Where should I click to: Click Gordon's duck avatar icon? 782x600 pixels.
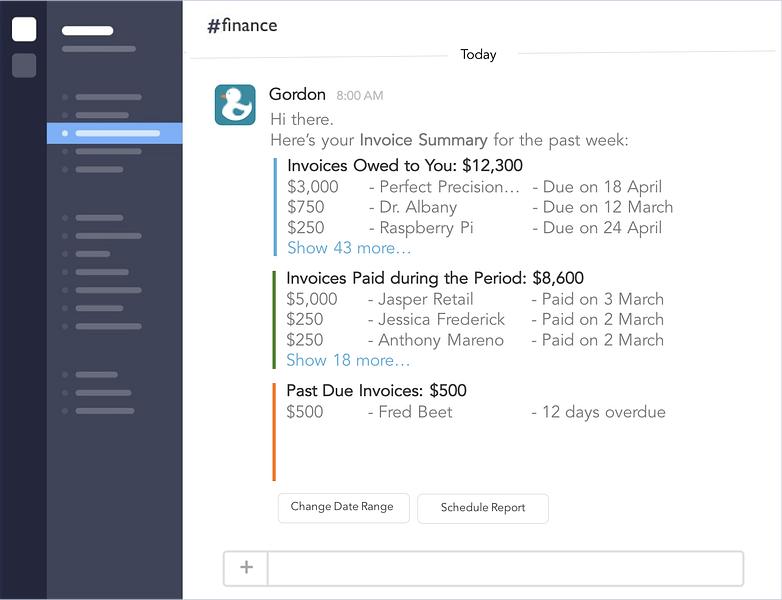coord(235,105)
